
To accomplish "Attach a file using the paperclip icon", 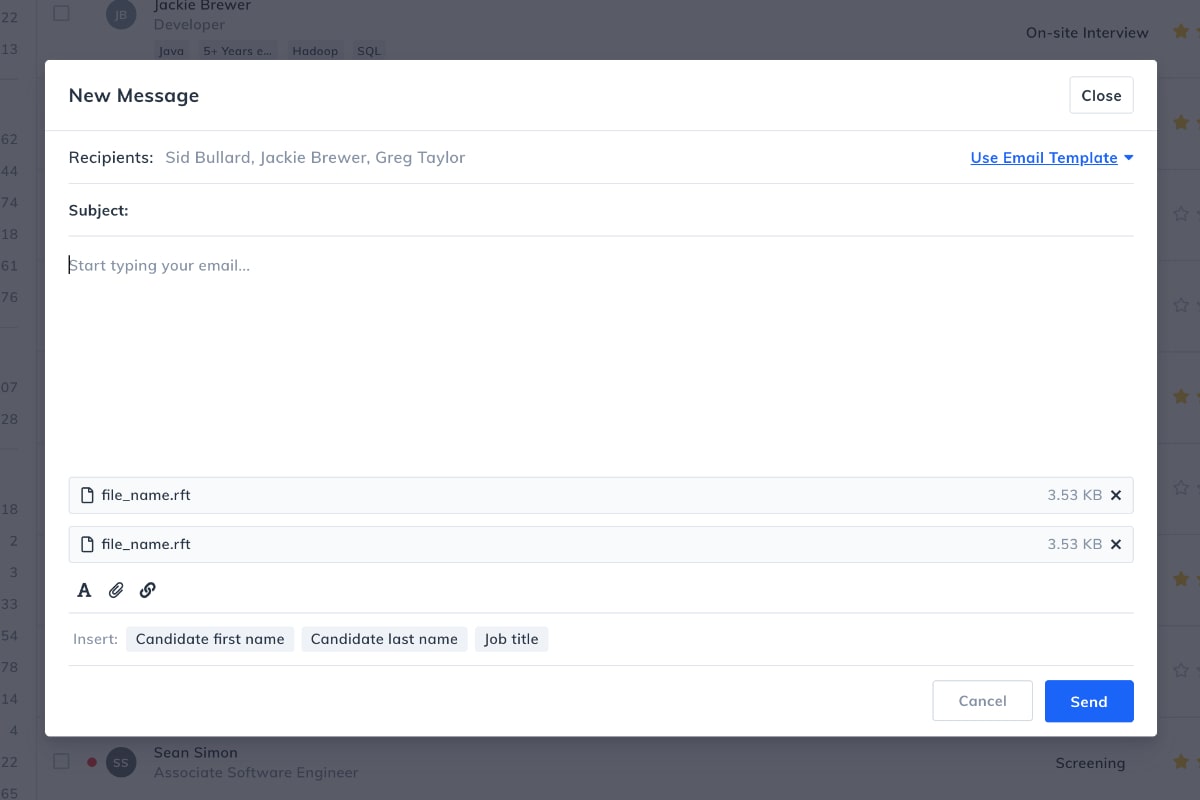I will [x=116, y=590].
